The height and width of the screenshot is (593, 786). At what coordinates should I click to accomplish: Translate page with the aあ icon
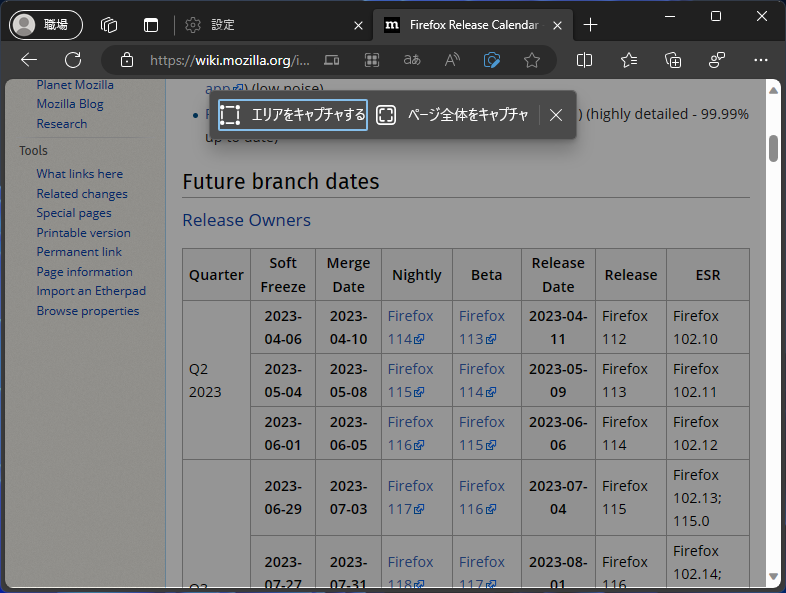point(412,60)
